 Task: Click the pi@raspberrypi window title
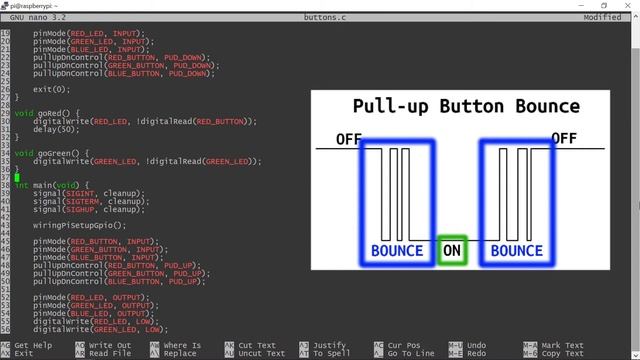point(34,6)
